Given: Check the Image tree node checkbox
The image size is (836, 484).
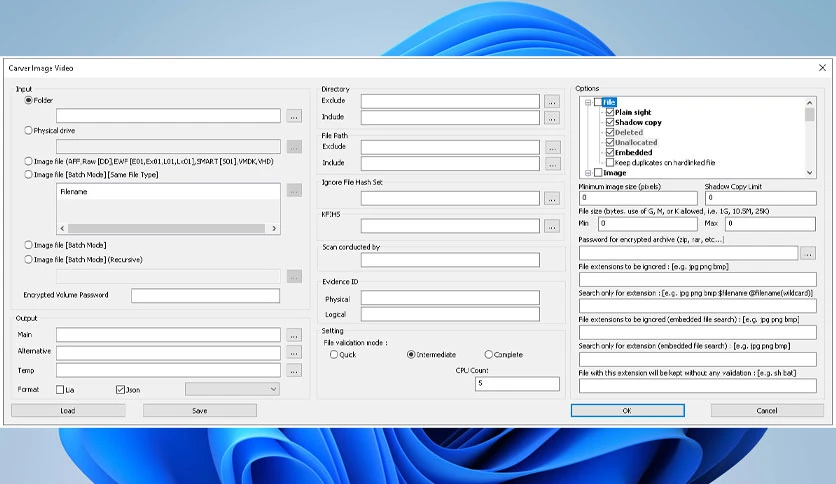Looking at the screenshot, I should (598, 173).
